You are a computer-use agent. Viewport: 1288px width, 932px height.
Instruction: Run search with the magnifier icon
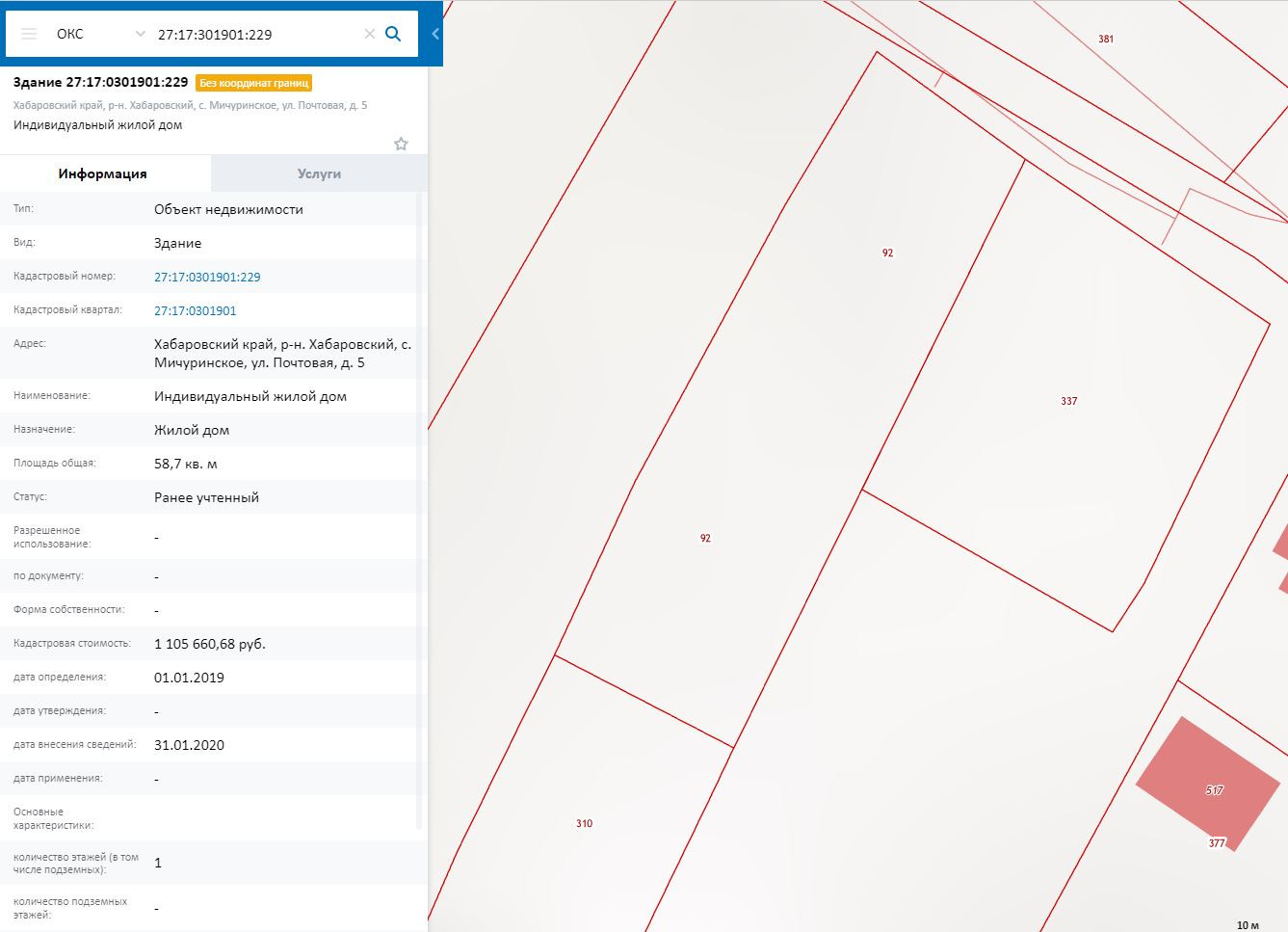[x=393, y=34]
